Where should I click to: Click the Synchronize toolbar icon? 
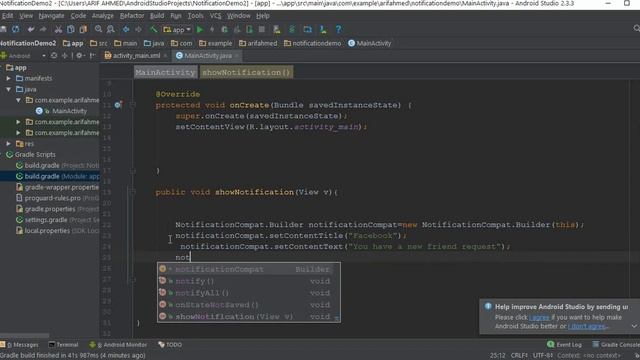pos(16,29)
